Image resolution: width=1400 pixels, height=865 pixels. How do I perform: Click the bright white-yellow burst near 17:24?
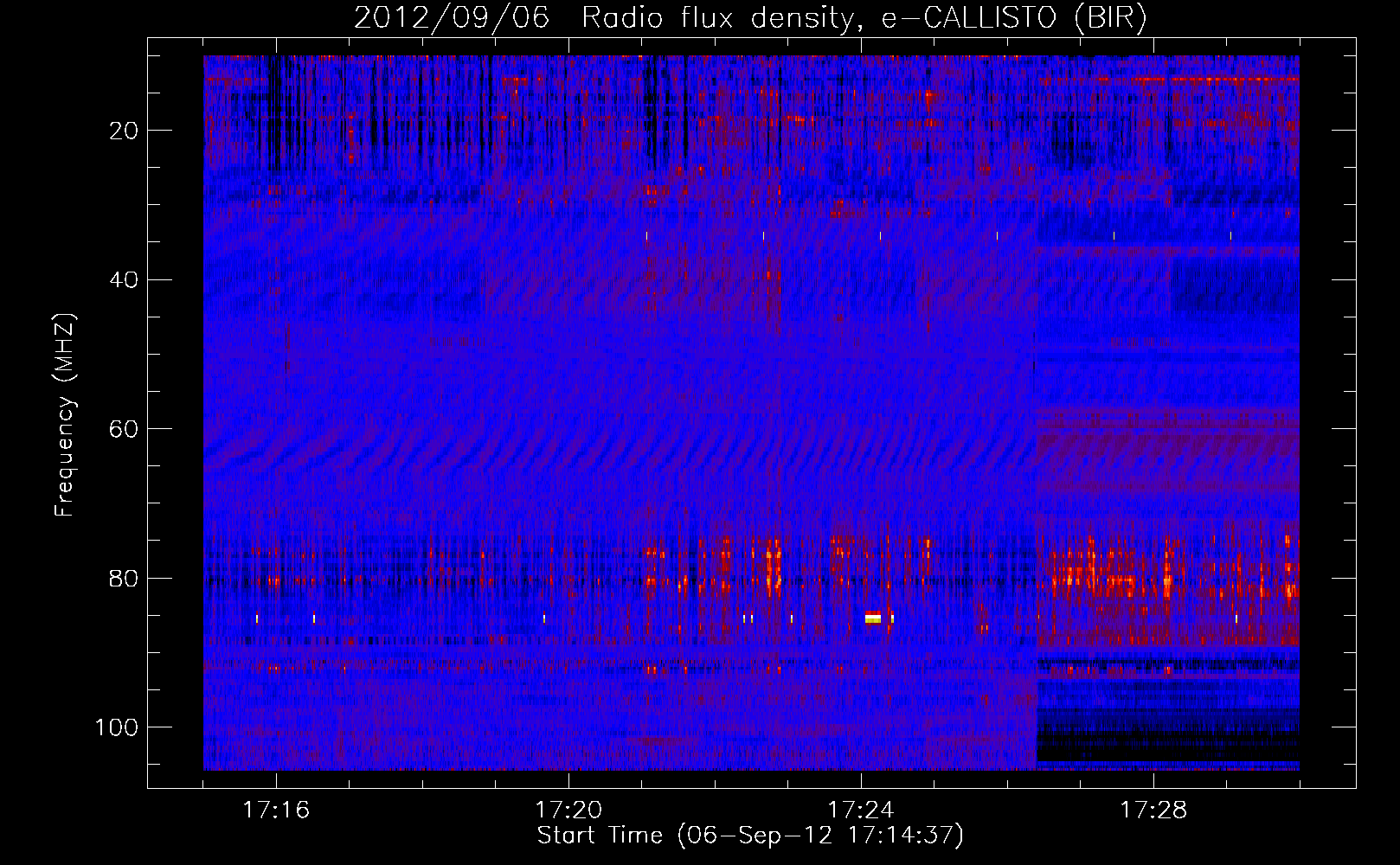[x=873, y=617]
